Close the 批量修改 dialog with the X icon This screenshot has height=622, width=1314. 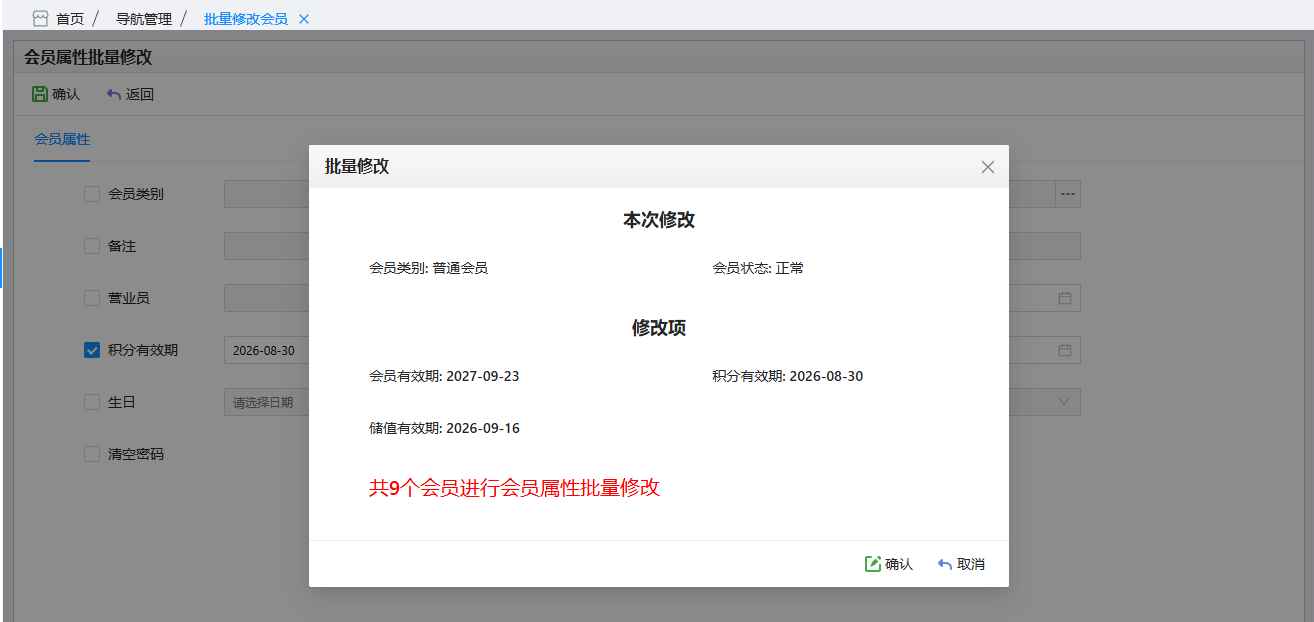(987, 167)
